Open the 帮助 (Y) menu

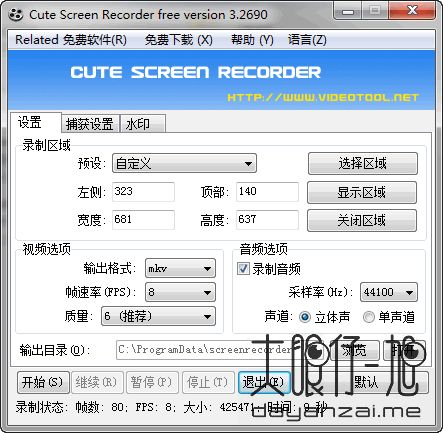tap(252, 40)
